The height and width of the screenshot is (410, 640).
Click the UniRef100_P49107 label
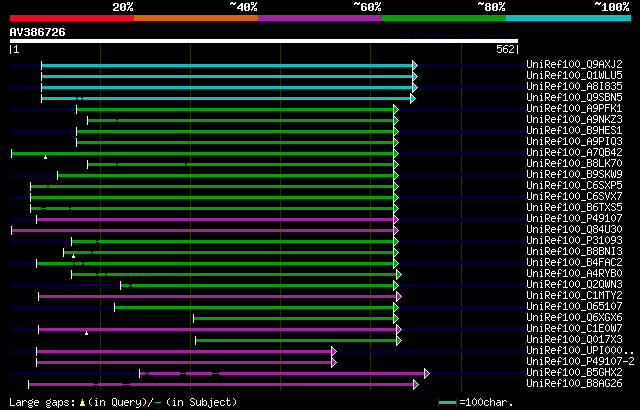point(574,219)
